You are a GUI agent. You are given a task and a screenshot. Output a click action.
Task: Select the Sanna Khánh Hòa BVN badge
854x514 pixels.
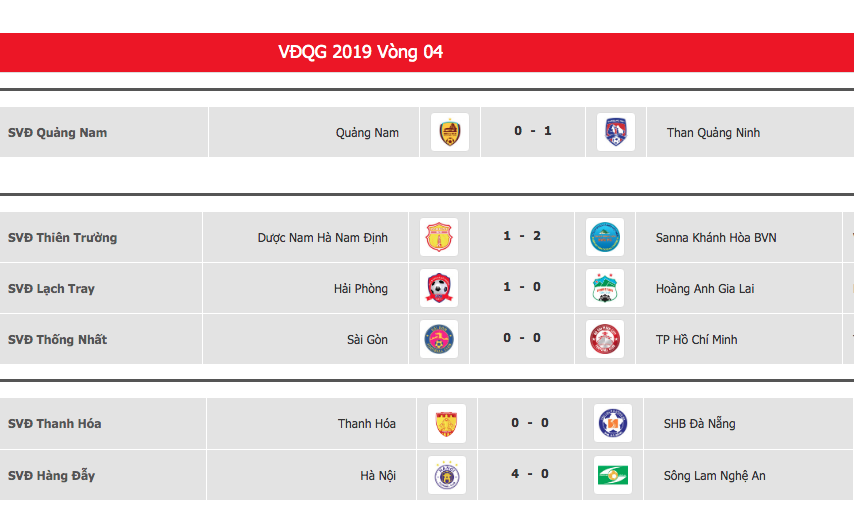(605, 237)
